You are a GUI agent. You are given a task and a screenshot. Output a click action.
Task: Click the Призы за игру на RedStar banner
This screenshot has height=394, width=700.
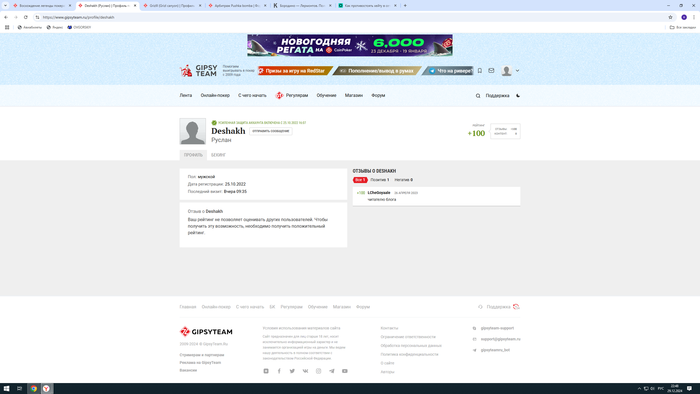point(295,71)
